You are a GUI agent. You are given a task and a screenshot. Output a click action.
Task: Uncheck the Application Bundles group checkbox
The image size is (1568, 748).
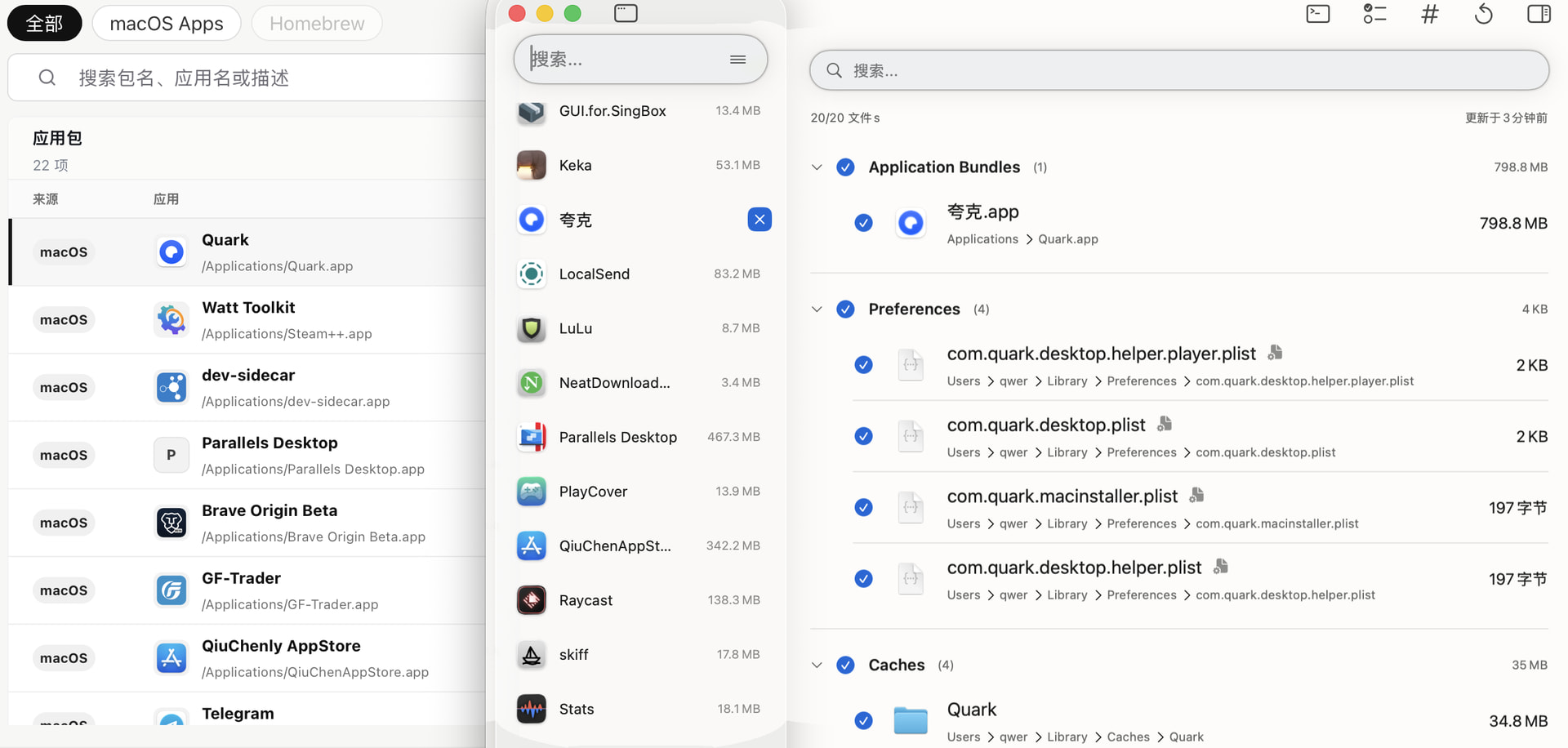(846, 167)
